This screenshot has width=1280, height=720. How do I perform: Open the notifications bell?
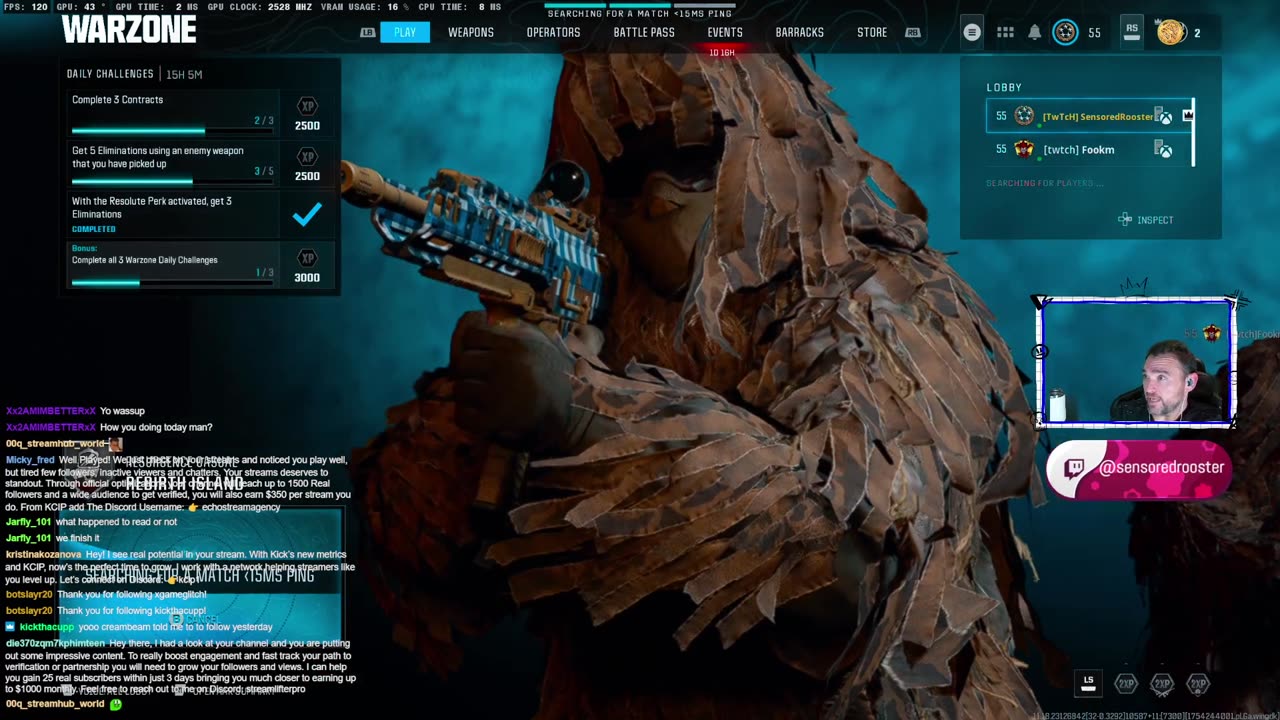coord(1035,32)
